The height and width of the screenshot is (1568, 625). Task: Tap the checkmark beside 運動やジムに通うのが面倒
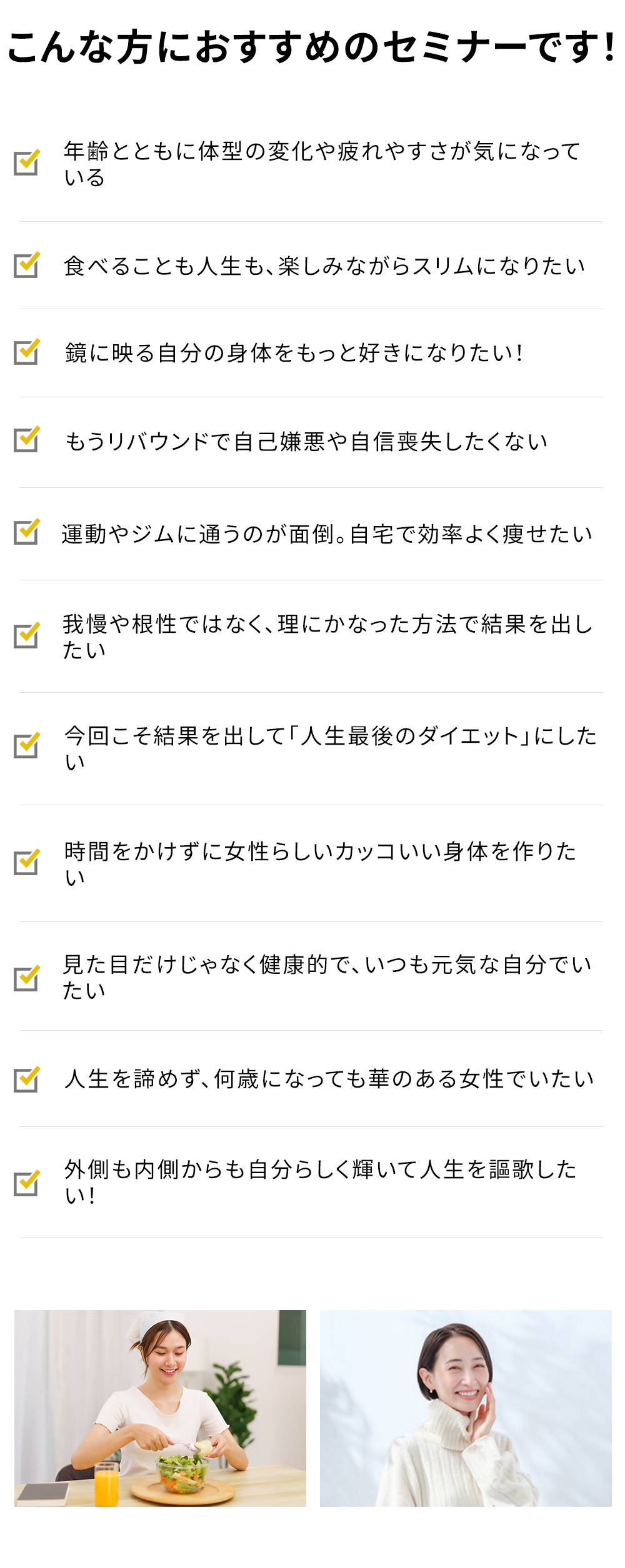(x=27, y=532)
